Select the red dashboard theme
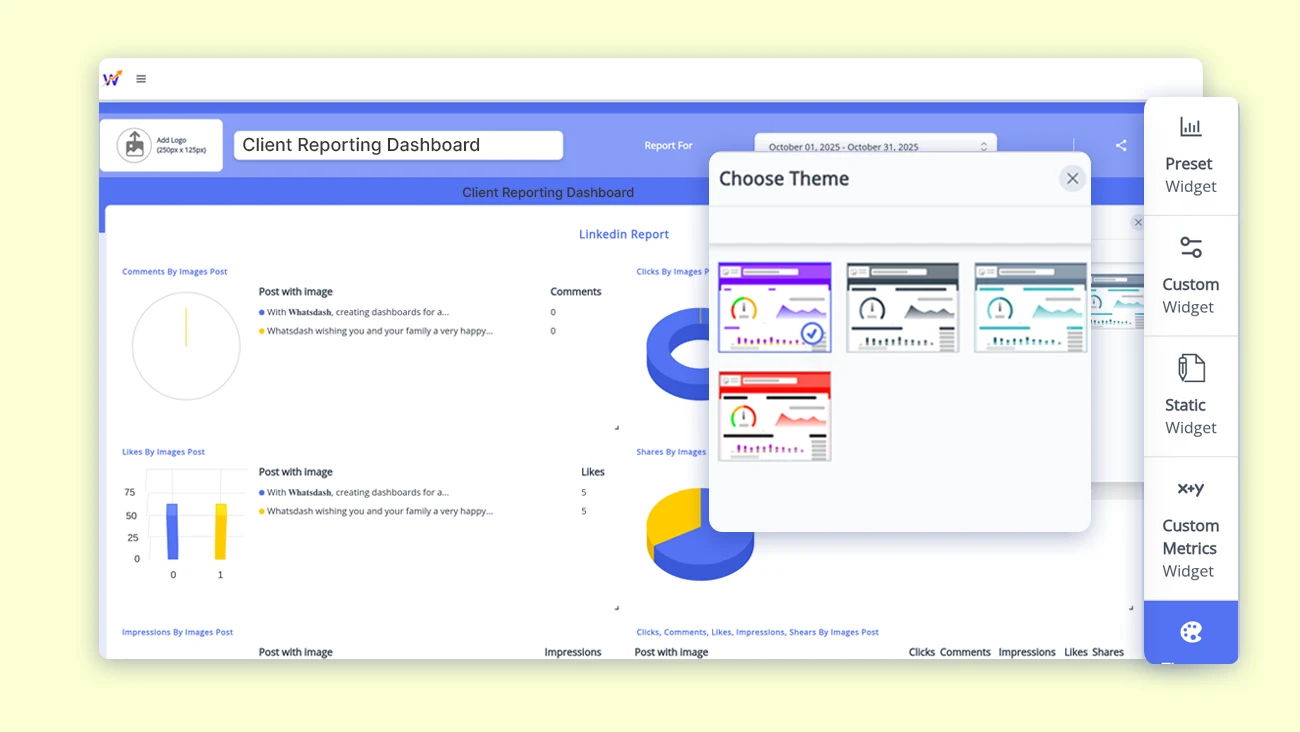 coord(775,416)
